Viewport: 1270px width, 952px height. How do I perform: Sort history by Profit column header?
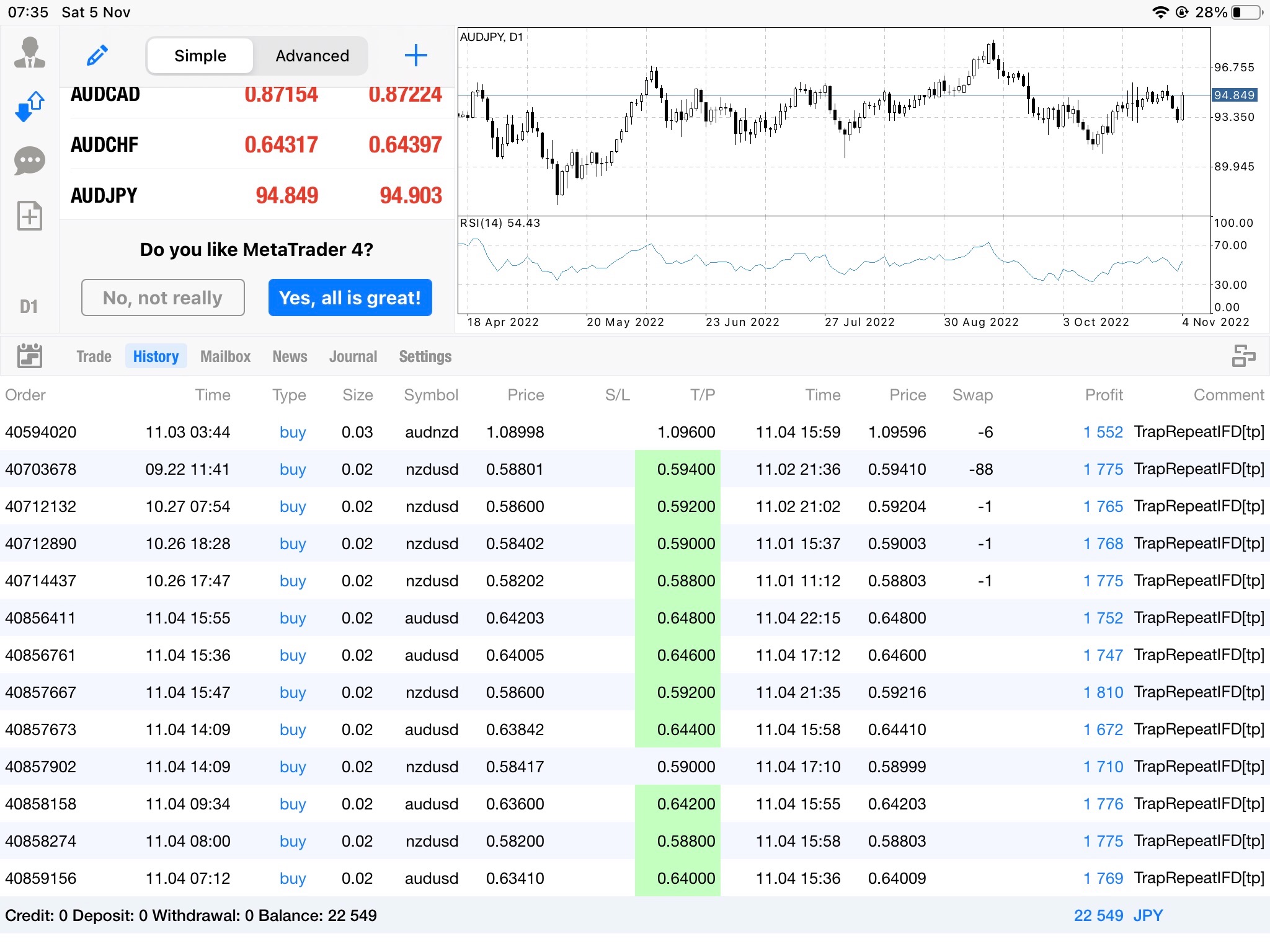1103,395
